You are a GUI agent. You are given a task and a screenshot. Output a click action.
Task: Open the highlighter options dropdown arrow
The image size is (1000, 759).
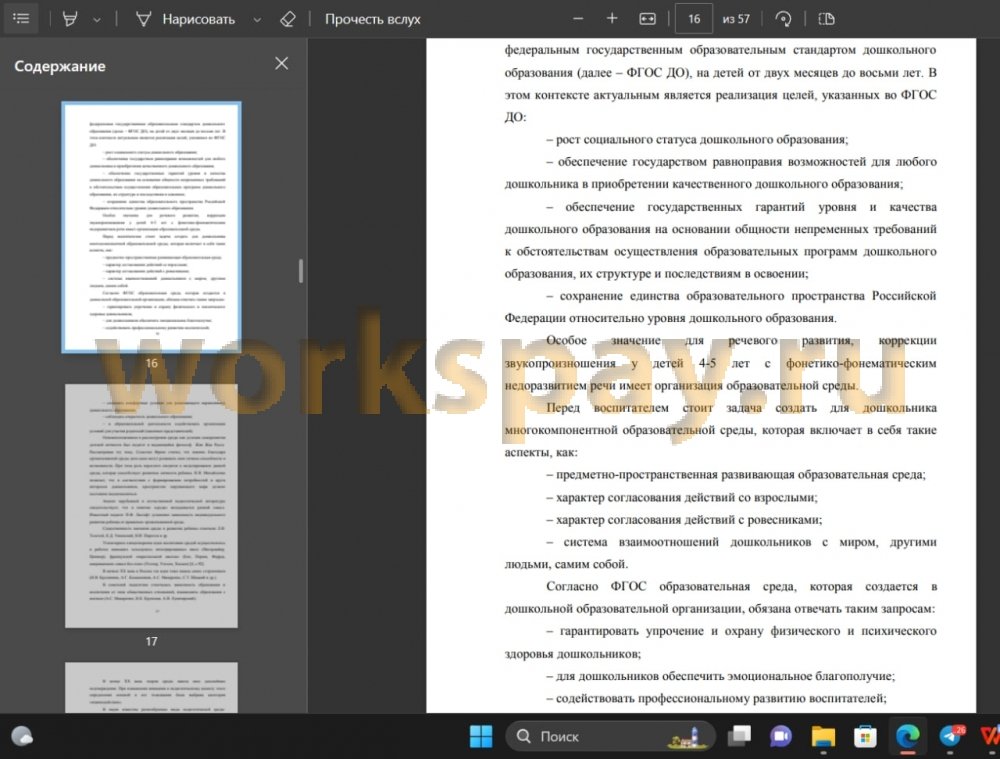tap(97, 20)
